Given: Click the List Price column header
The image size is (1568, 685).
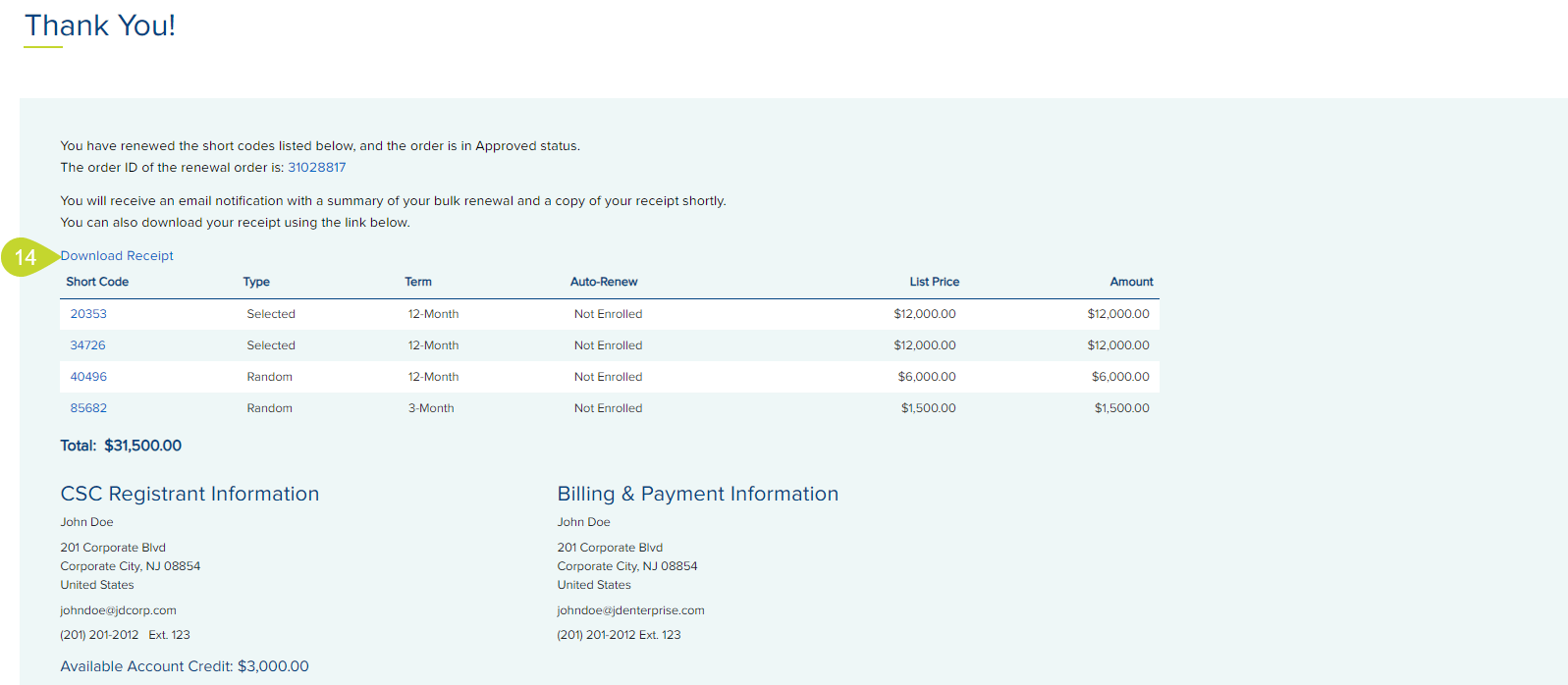Looking at the screenshot, I should (x=934, y=282).
